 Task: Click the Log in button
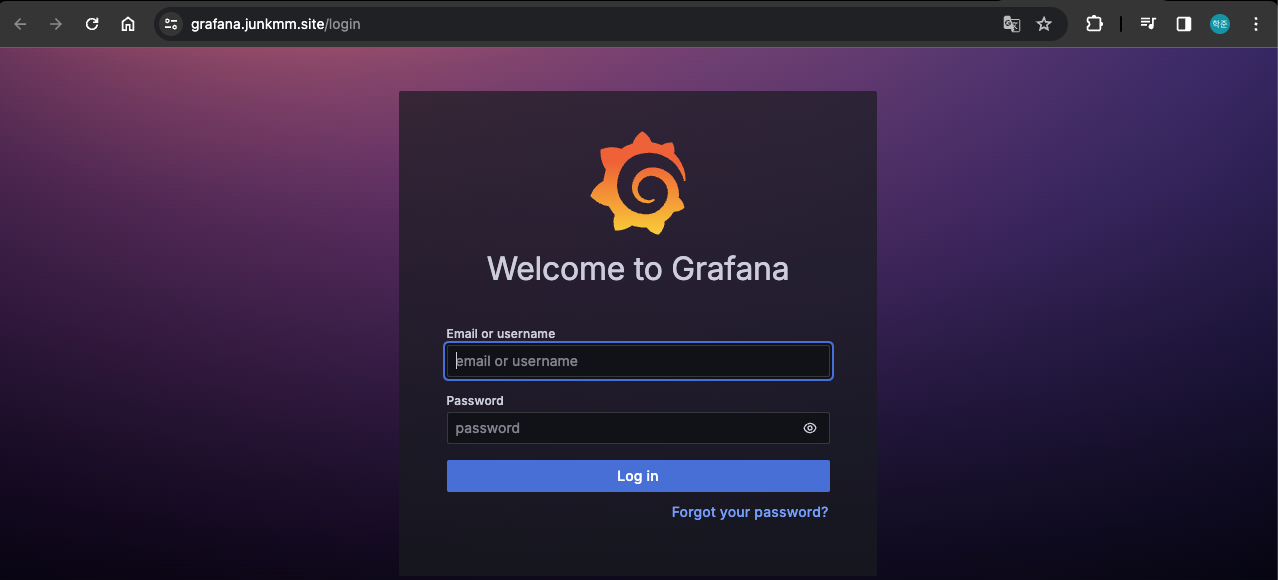point(638,476)
